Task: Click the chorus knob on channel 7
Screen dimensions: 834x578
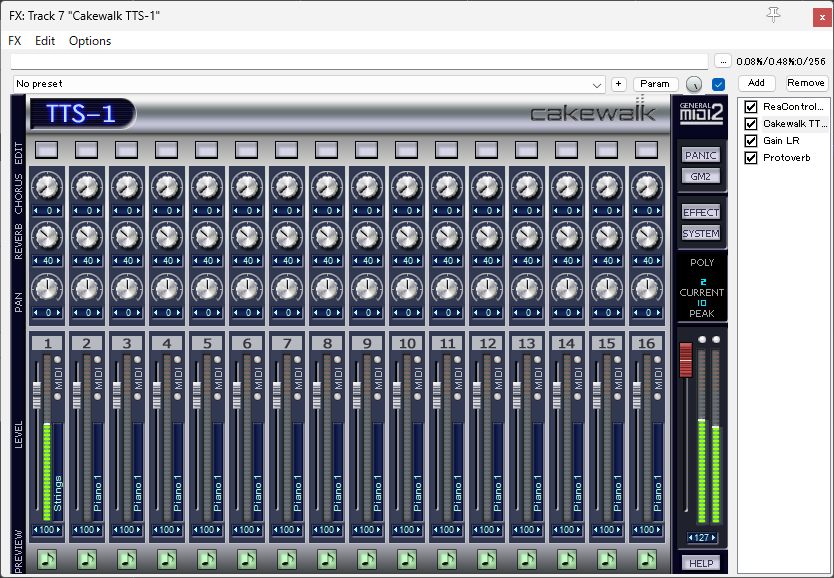Action: (x=287, y=187)
